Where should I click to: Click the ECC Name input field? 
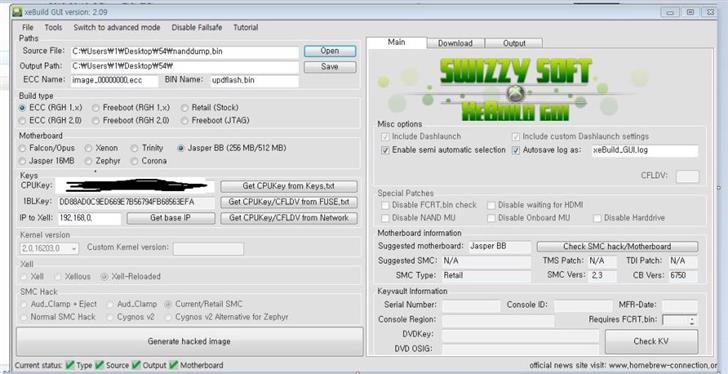[x=114, y=81]
